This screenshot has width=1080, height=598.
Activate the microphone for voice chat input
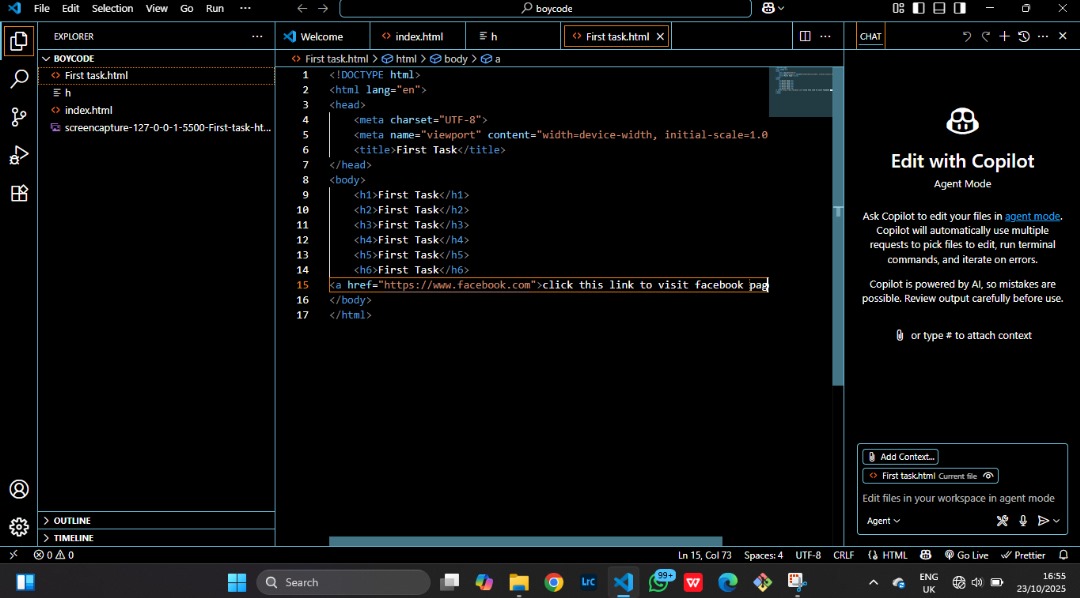pos(1022,520)
